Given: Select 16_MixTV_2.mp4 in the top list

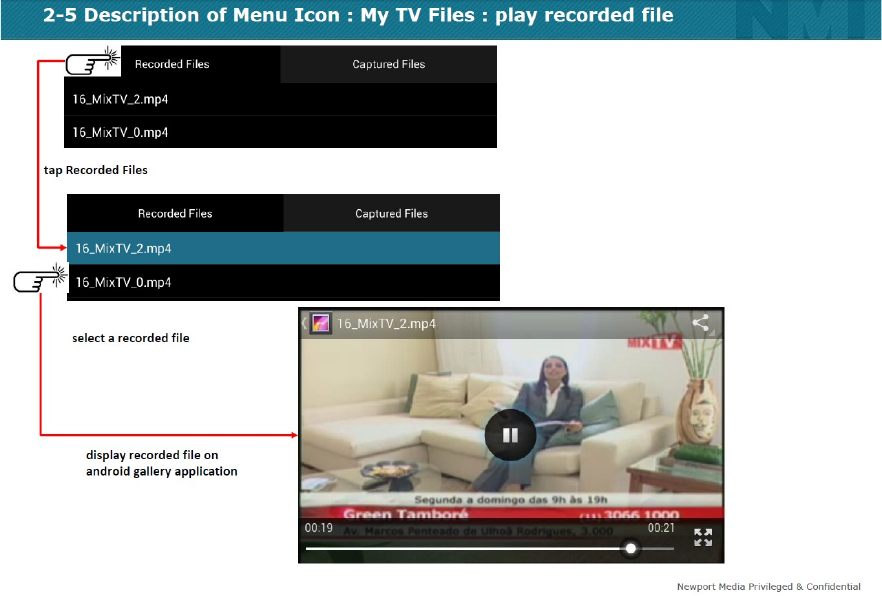Looking at the screenshot, I should (x=280, y=100).
